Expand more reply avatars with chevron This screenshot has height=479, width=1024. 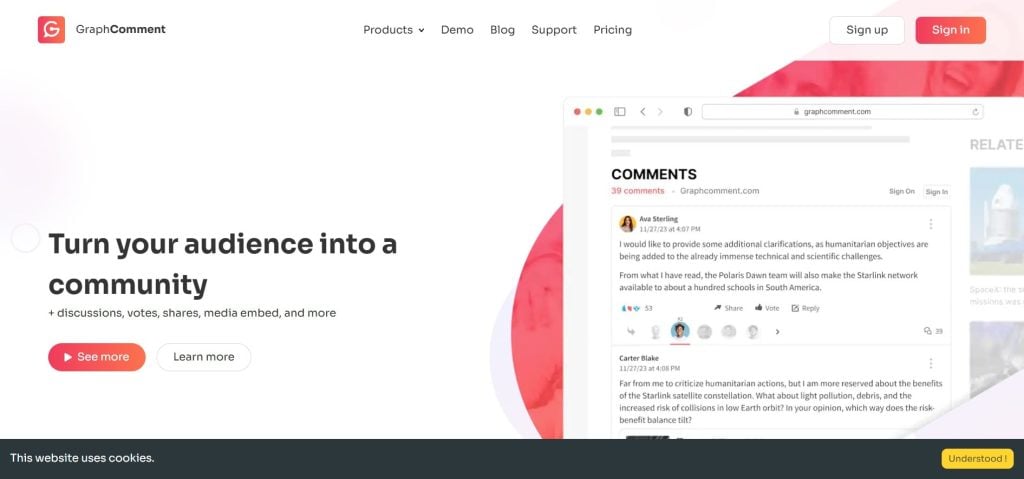tap(778, 332)
